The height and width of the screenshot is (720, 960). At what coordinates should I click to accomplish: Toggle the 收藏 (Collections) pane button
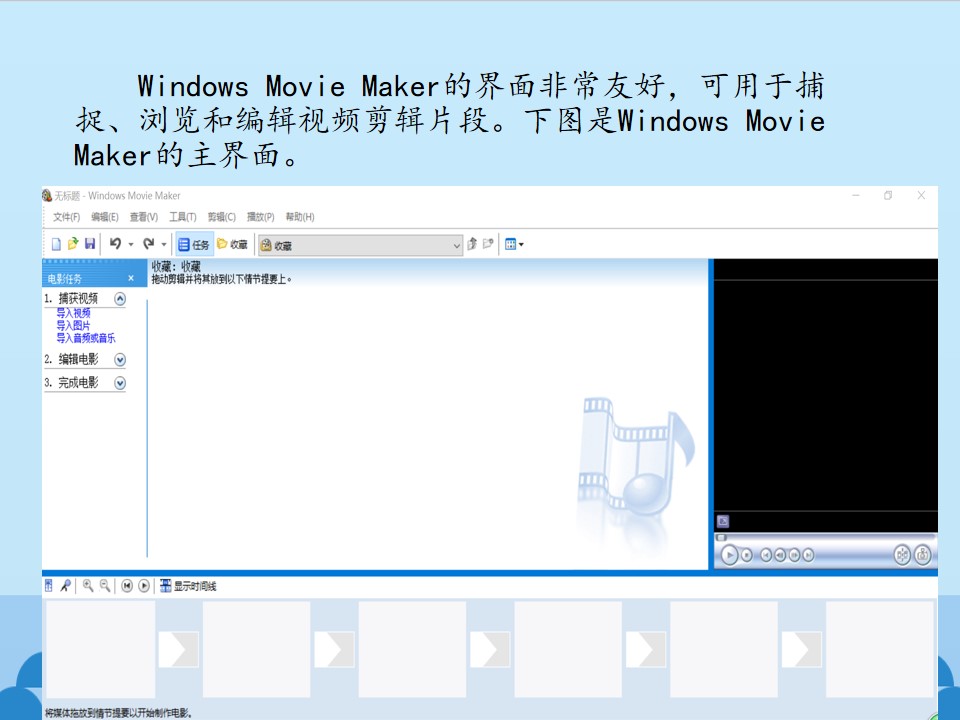233,244
